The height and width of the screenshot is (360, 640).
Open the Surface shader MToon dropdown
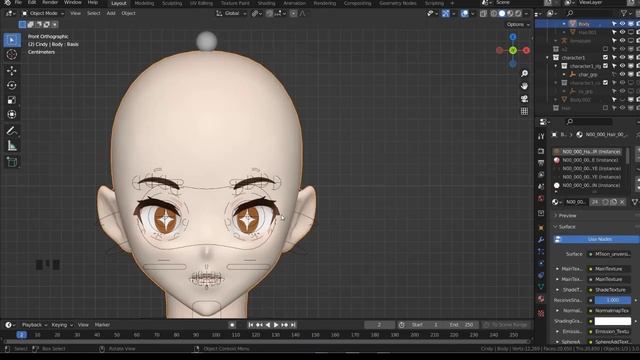click(x=611, y=254)
